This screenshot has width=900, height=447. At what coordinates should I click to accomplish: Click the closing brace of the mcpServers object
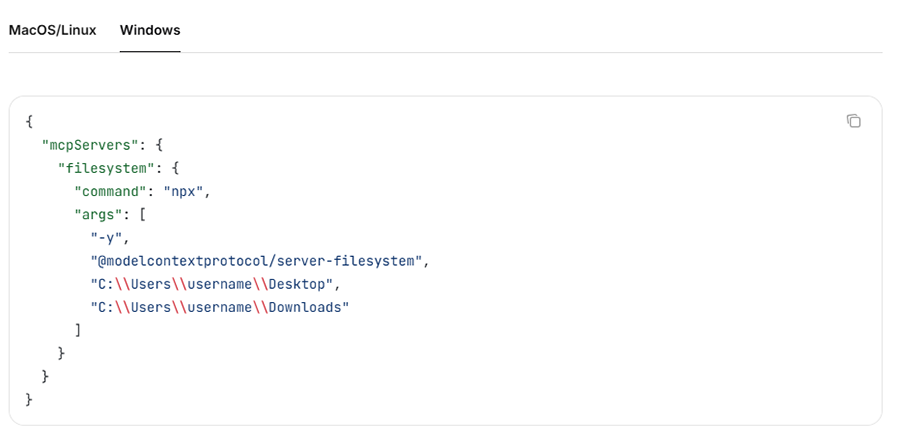[46, 377]
